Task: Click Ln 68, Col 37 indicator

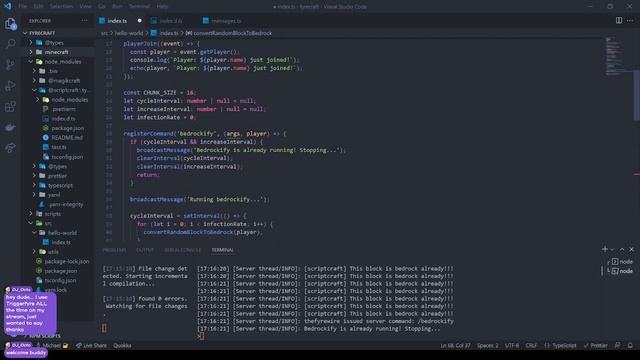Action: point(455,345)
